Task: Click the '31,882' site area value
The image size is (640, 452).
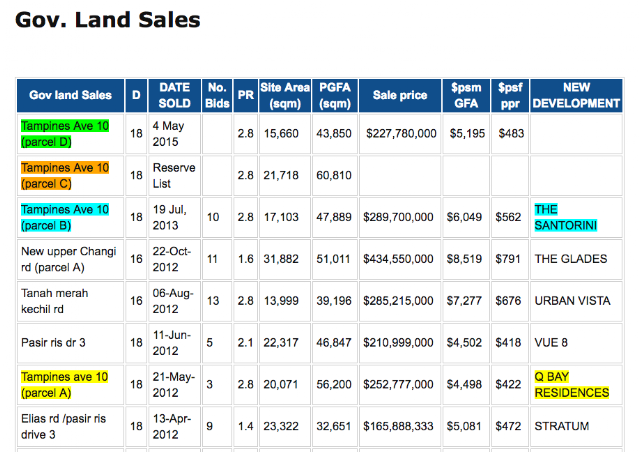Action: (281, 259)
